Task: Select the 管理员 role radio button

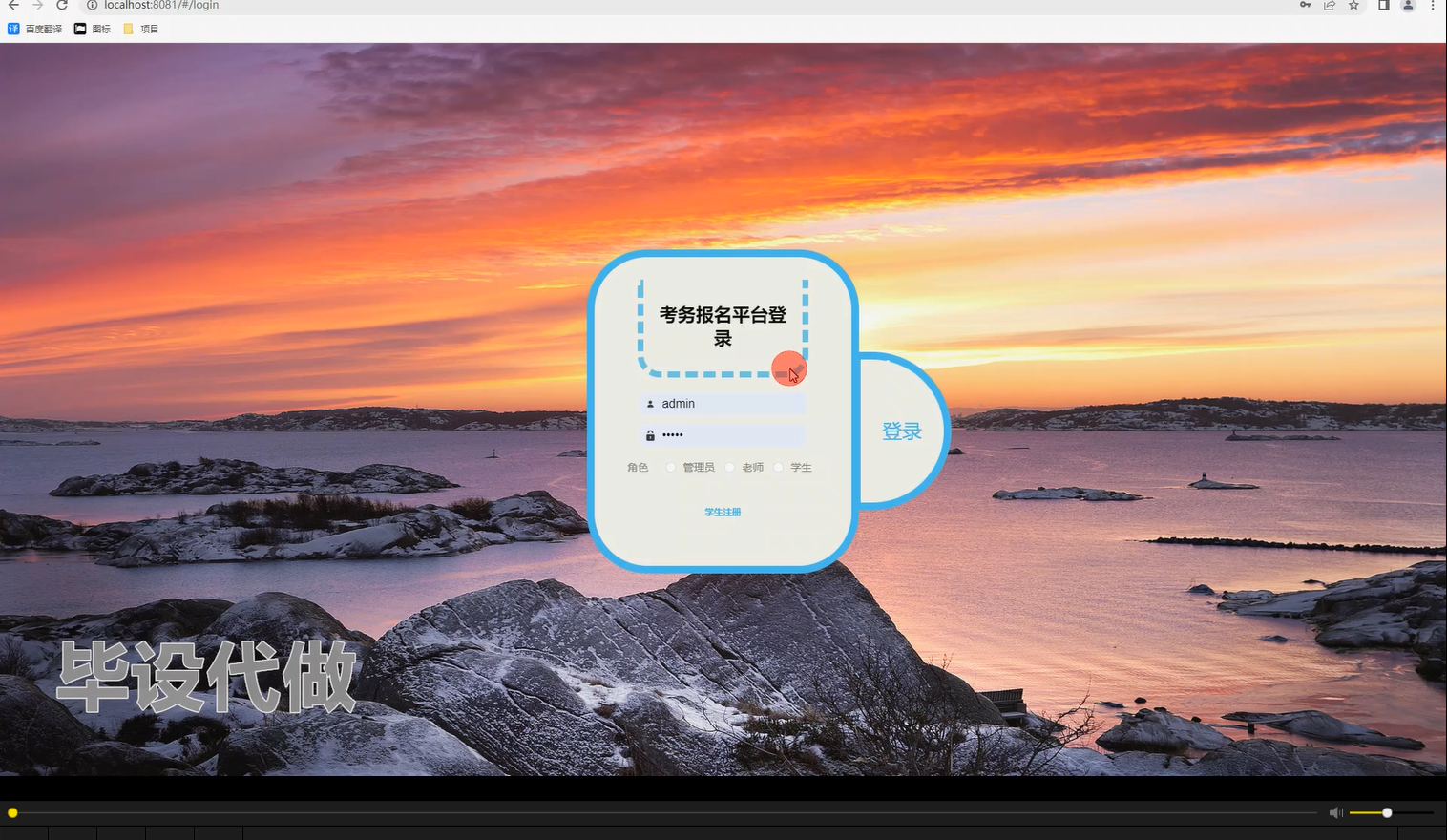Action: click(x=670, y=467)
